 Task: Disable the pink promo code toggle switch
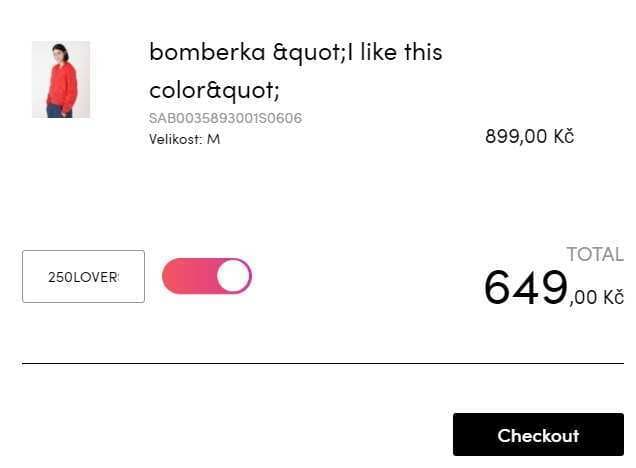[x=207, y=276]
